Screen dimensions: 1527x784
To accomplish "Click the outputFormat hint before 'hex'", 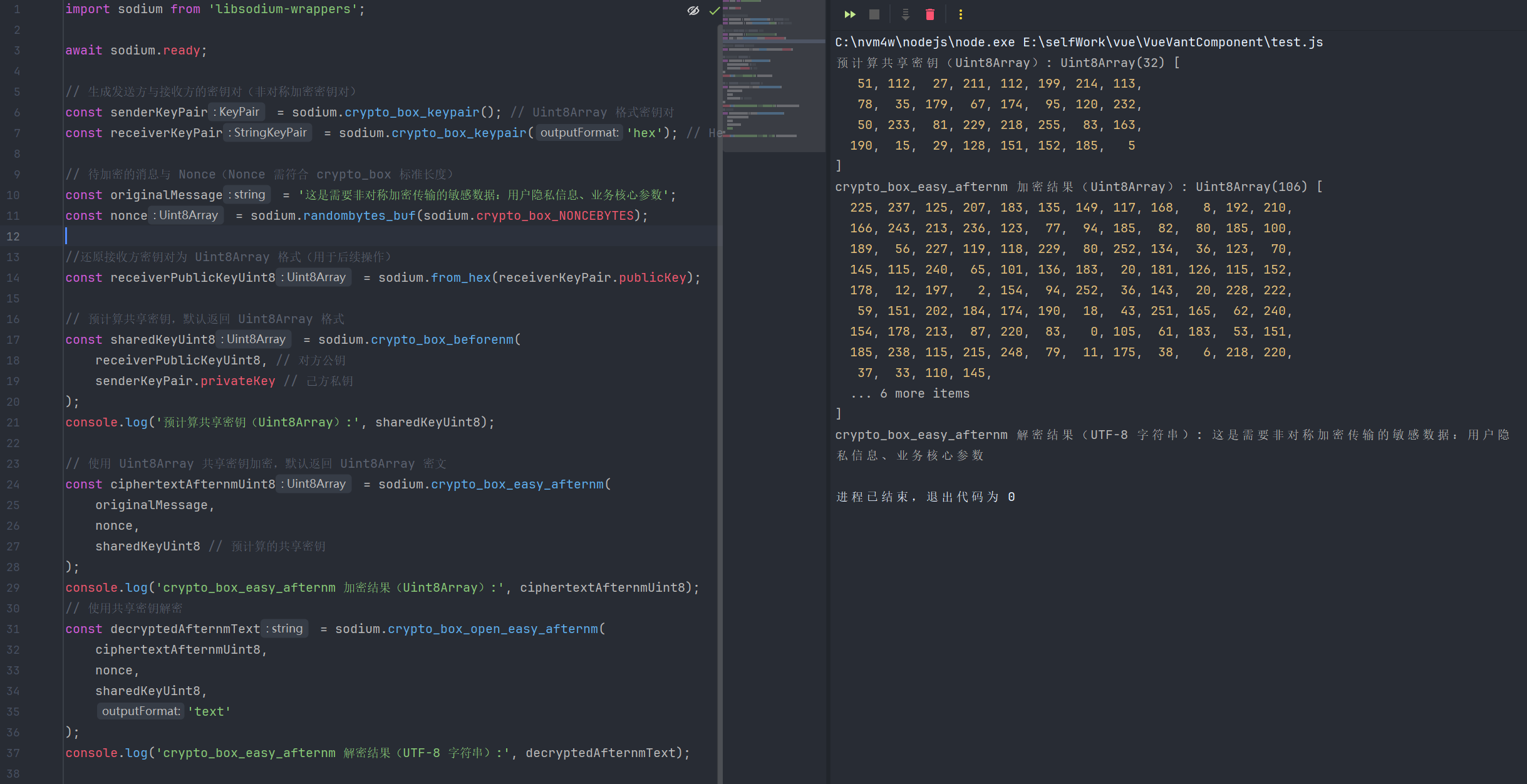I will click(x=579, y=133).
